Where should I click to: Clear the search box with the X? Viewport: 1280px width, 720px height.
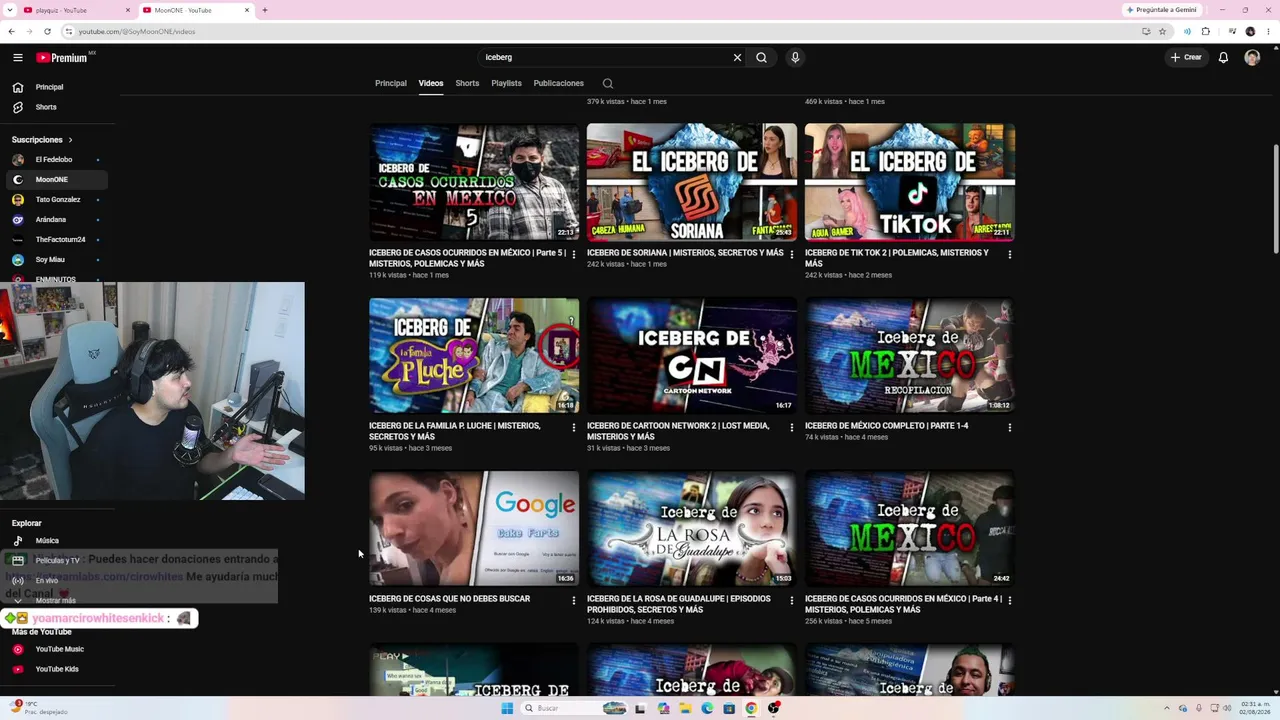[x=737, y=58]
